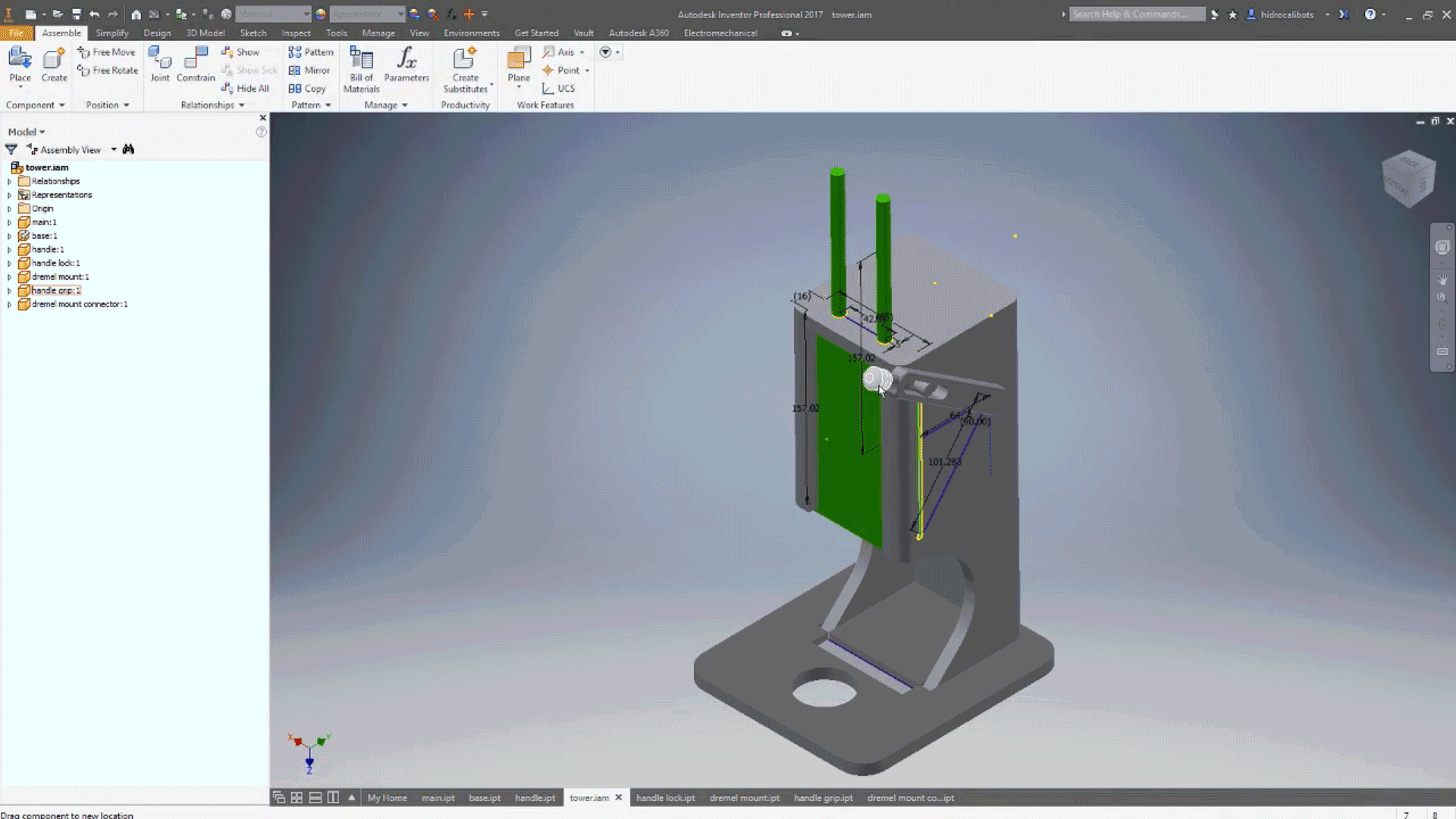1456x819 pixels.
Task: Open the Appearance color override dropdown
Action: [x=367, y=14]
